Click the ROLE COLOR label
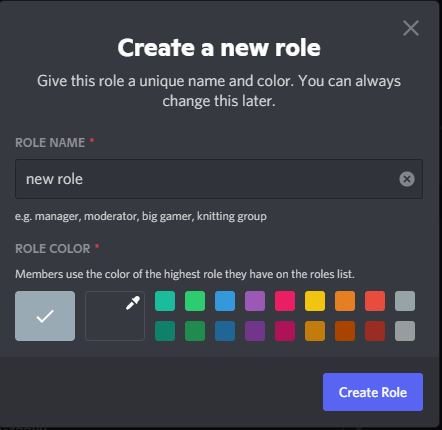Viewport: 442px width, 430px height. click(x=53, y=249)
